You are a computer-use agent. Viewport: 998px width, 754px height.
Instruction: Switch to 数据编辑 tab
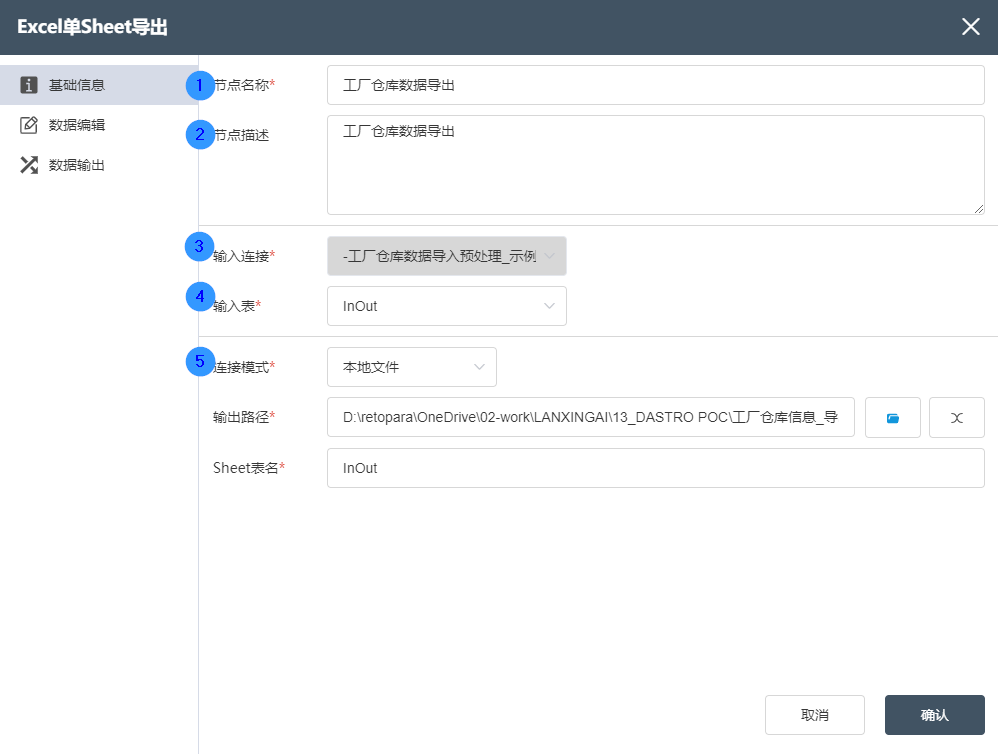[99, 125]
